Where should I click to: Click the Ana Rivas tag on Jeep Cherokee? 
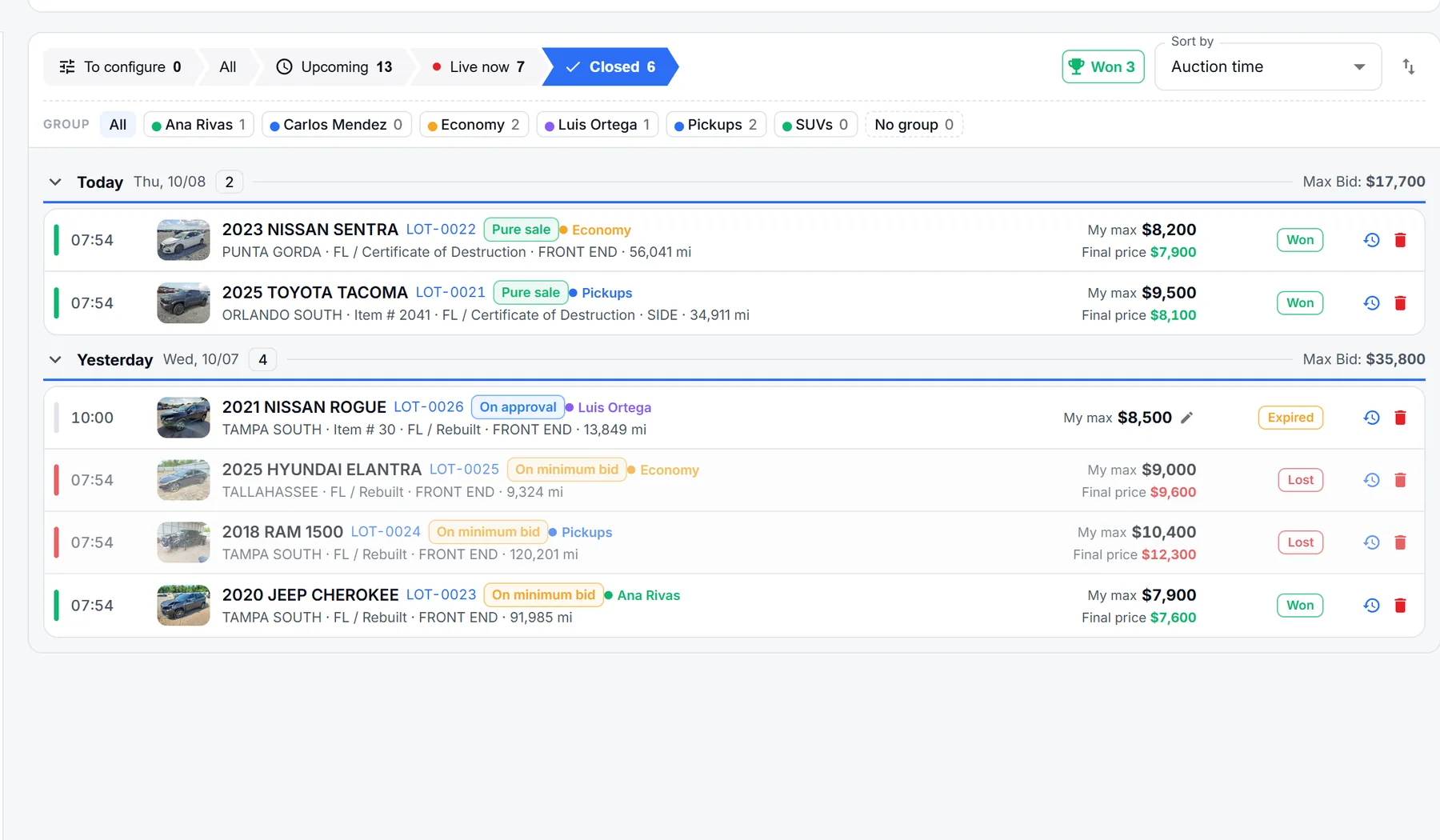coord(642,595)
